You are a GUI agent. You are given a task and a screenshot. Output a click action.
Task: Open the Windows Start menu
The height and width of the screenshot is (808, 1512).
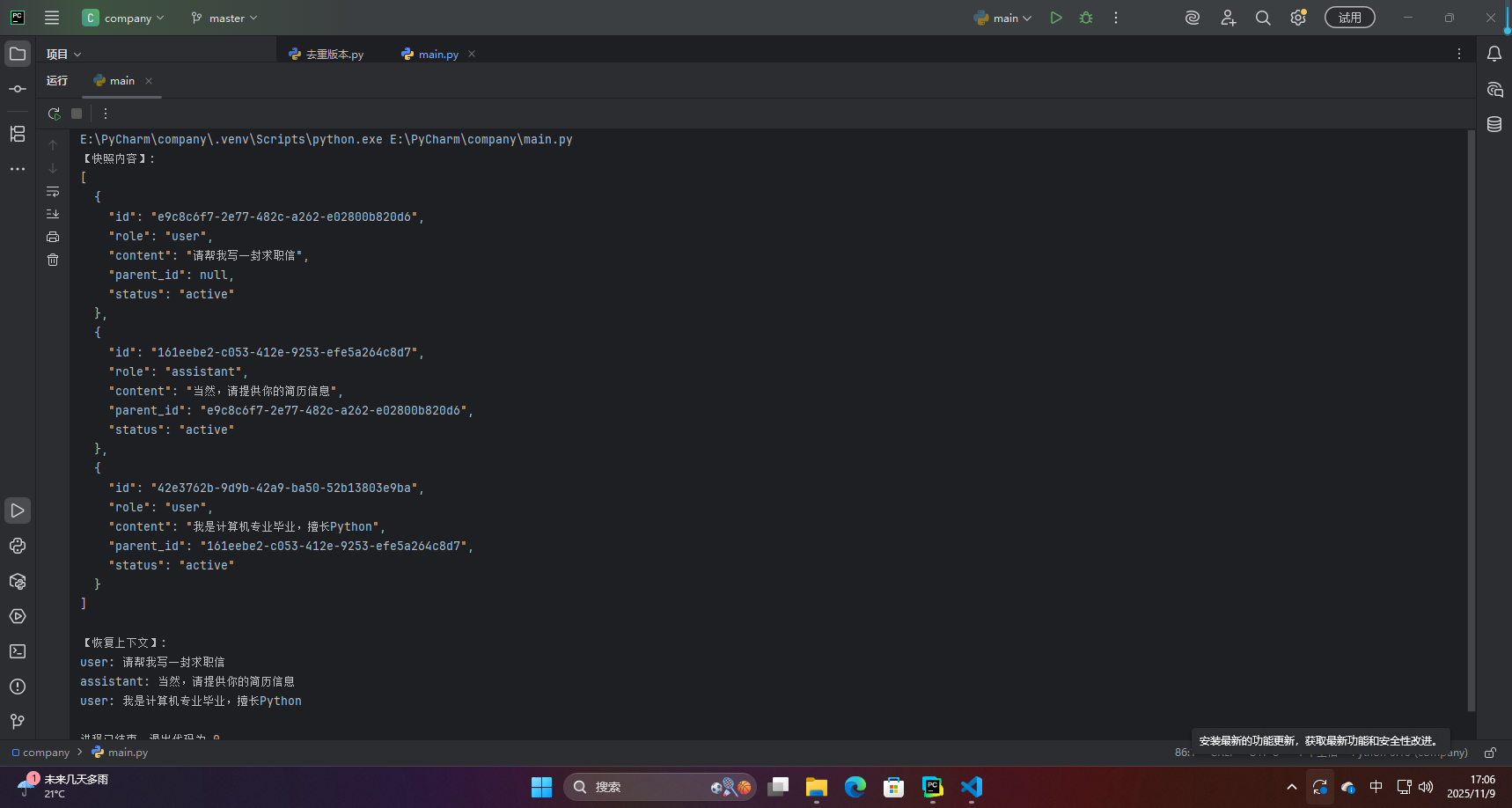click(x=541, y=787)
